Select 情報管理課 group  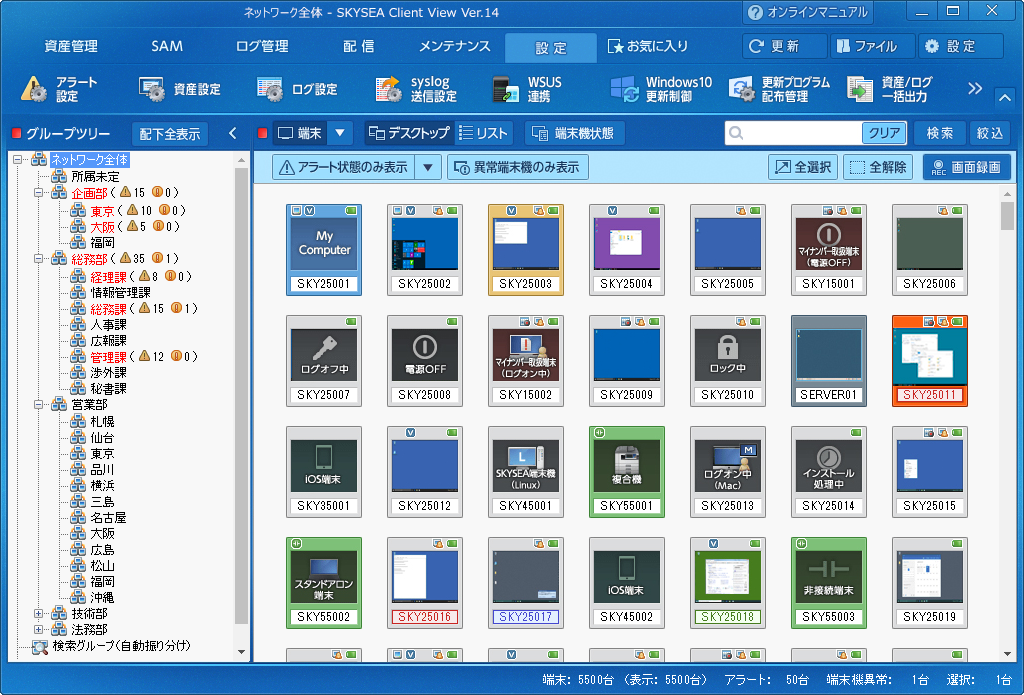[x=120, y=293]
